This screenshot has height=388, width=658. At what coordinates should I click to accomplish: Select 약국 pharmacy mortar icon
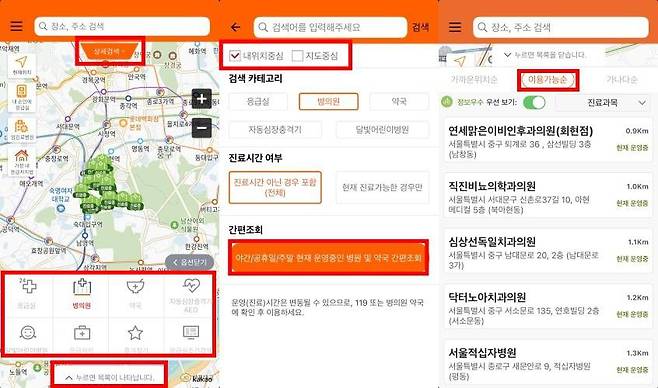point(136,286)
